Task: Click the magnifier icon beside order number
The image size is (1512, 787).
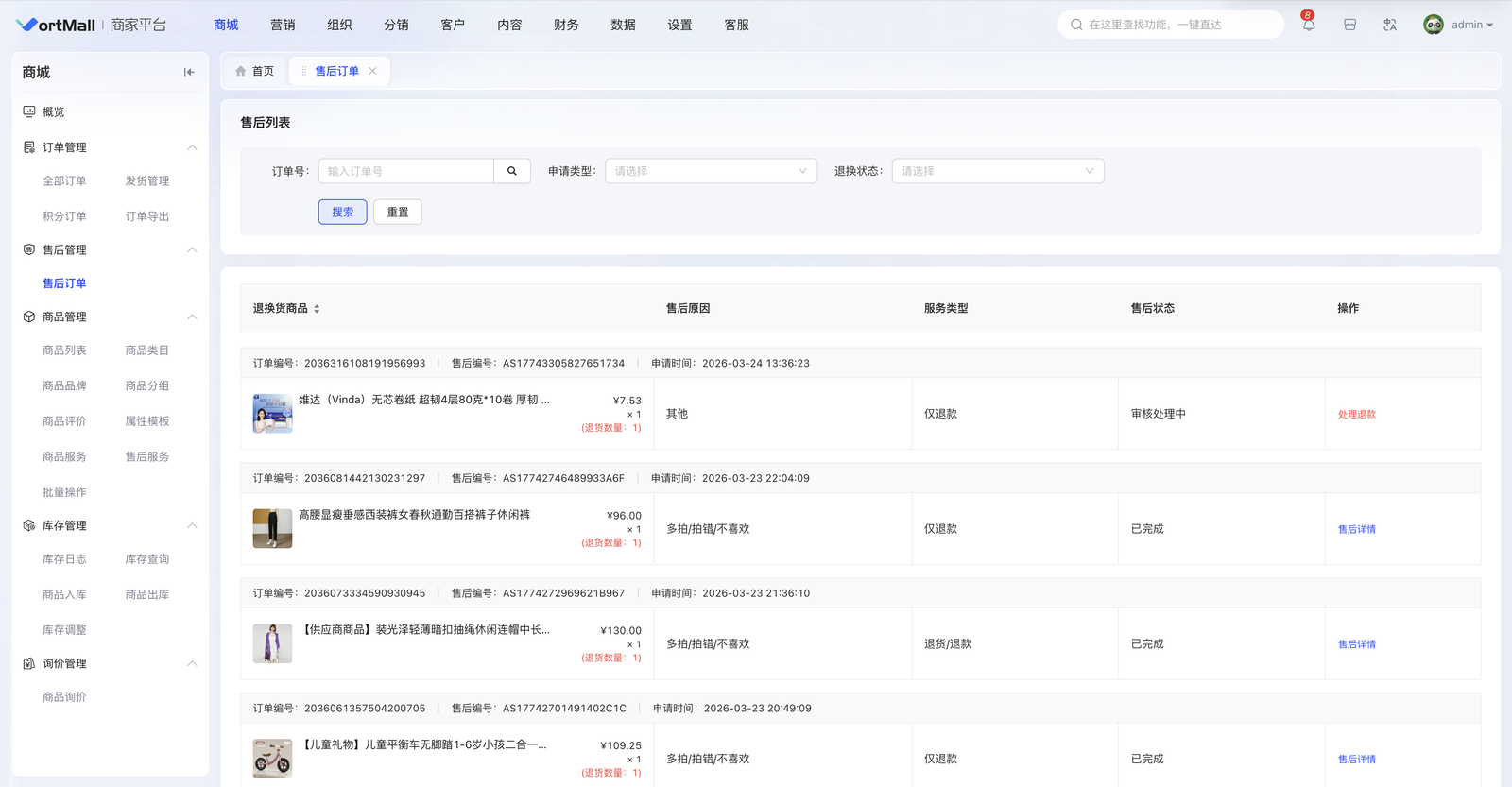Action: click(x=512, y=171)
